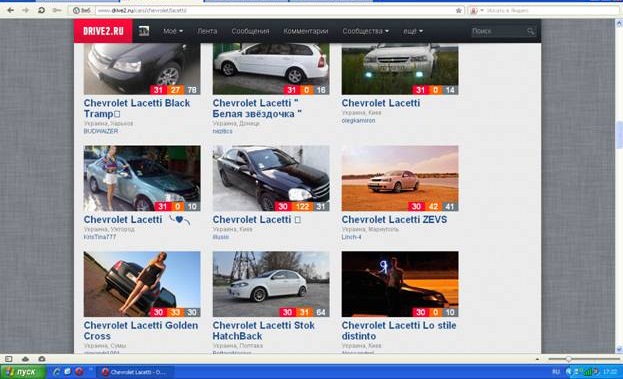
Task: Open the DRIVE2.RU logo home link
Action: tap(103, 31)
